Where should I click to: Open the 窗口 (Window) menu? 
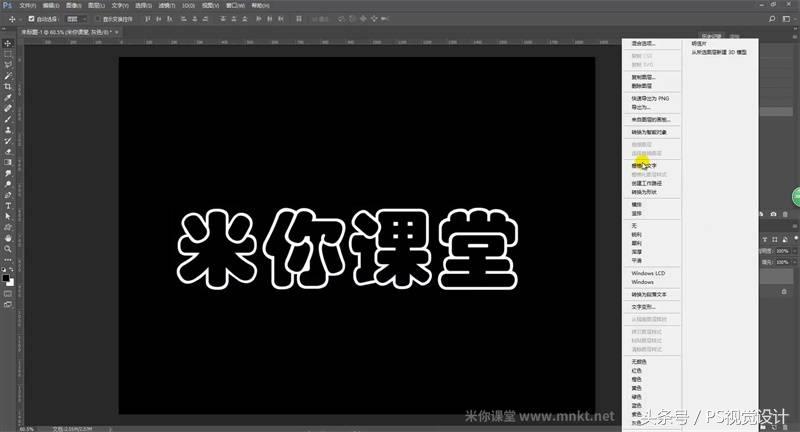tap(235, 6)
